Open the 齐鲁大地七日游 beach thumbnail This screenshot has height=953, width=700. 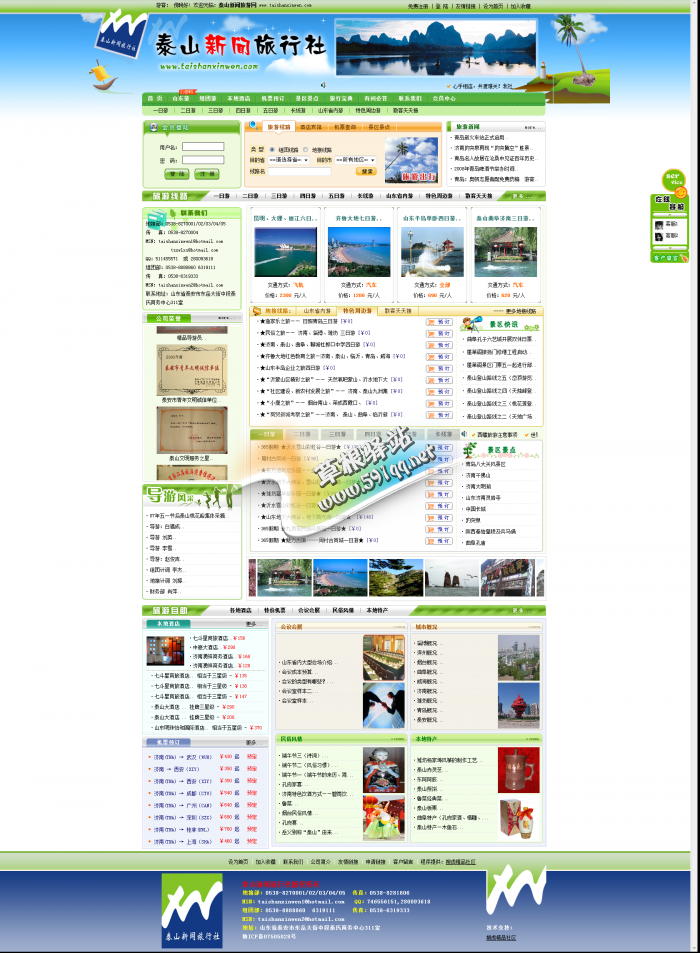click(359, 252)
